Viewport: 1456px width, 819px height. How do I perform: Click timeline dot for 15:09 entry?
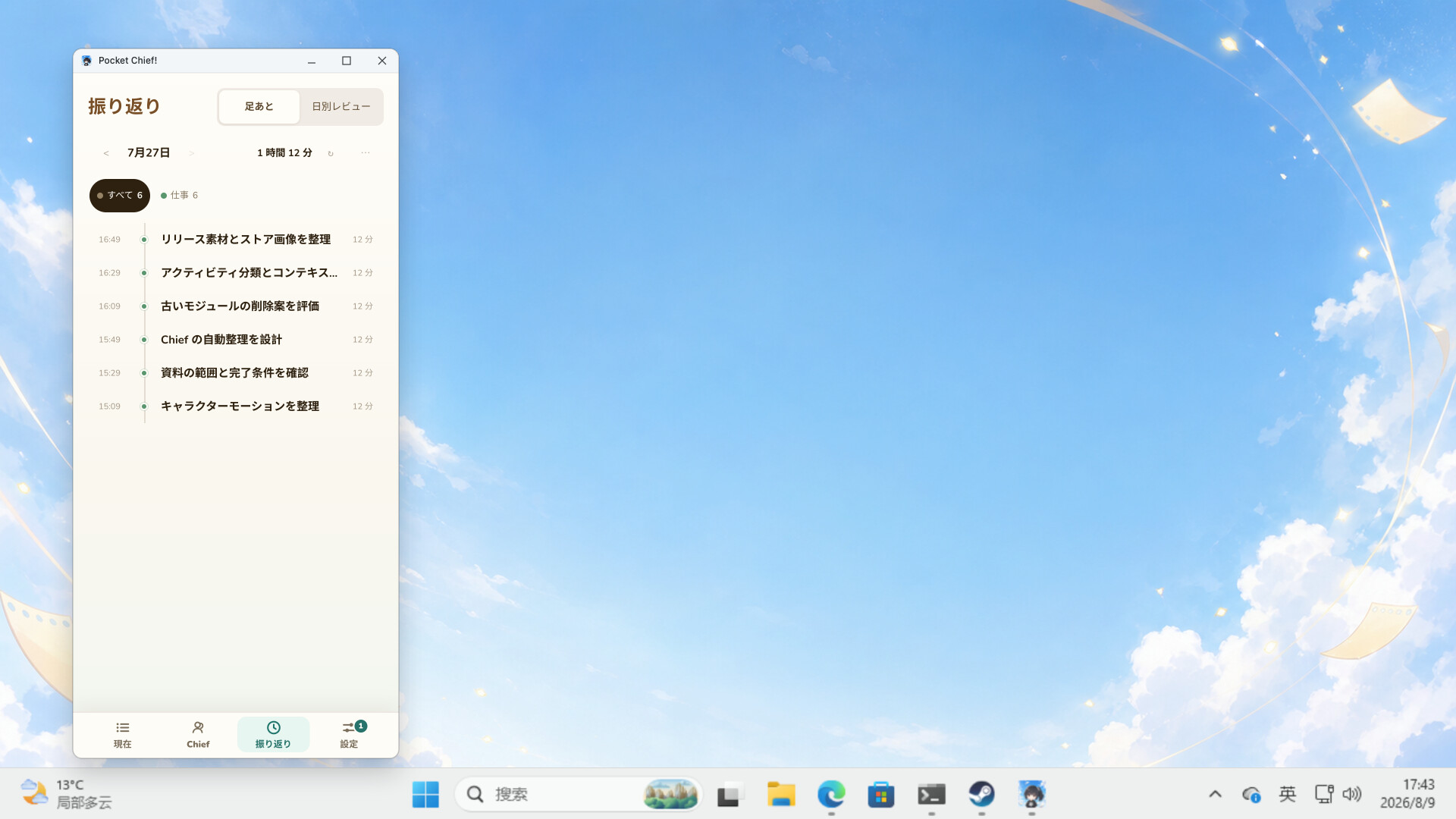coord(144,406)
